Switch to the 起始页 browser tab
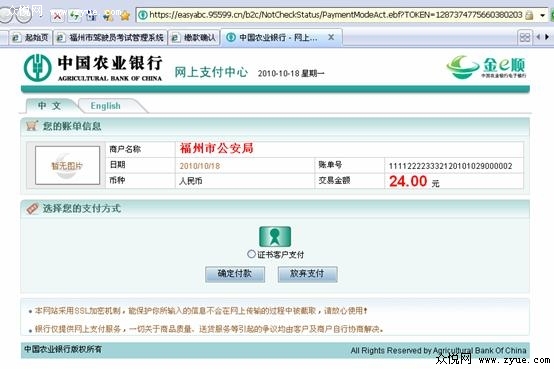Viewport: 554px width, 369px height. tap(30, 37)
